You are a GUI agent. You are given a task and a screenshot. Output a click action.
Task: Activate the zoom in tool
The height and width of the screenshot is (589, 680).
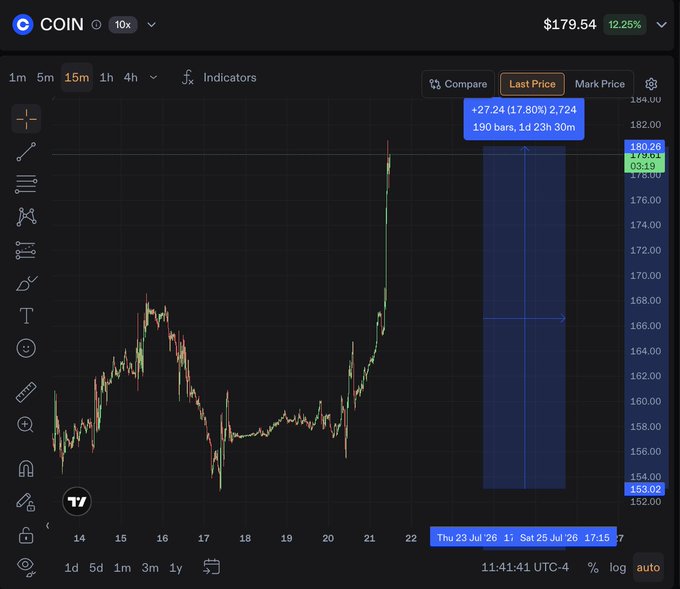[x=25, y=425]
